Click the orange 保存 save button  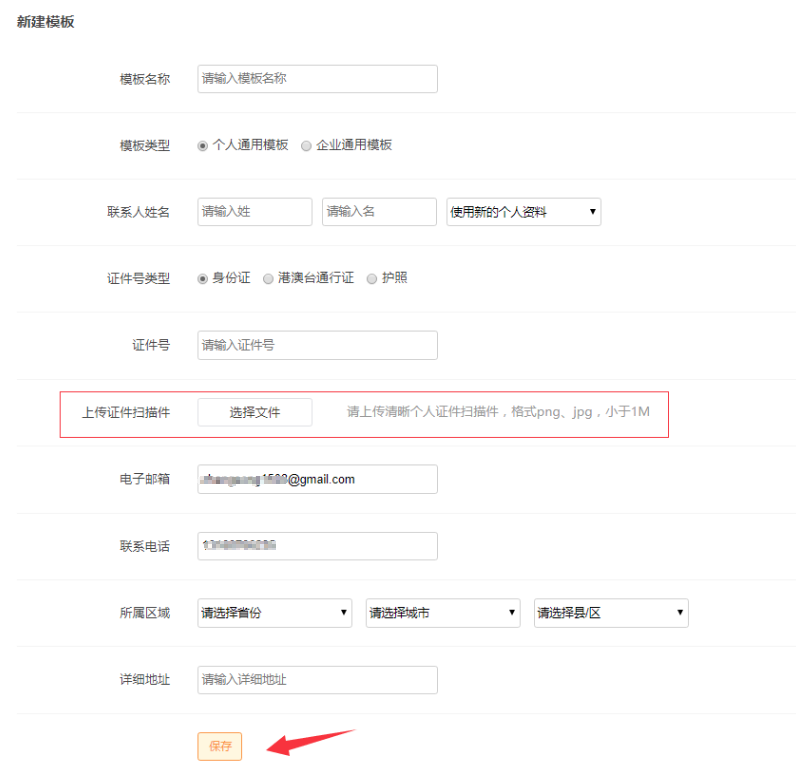(220, 746)
